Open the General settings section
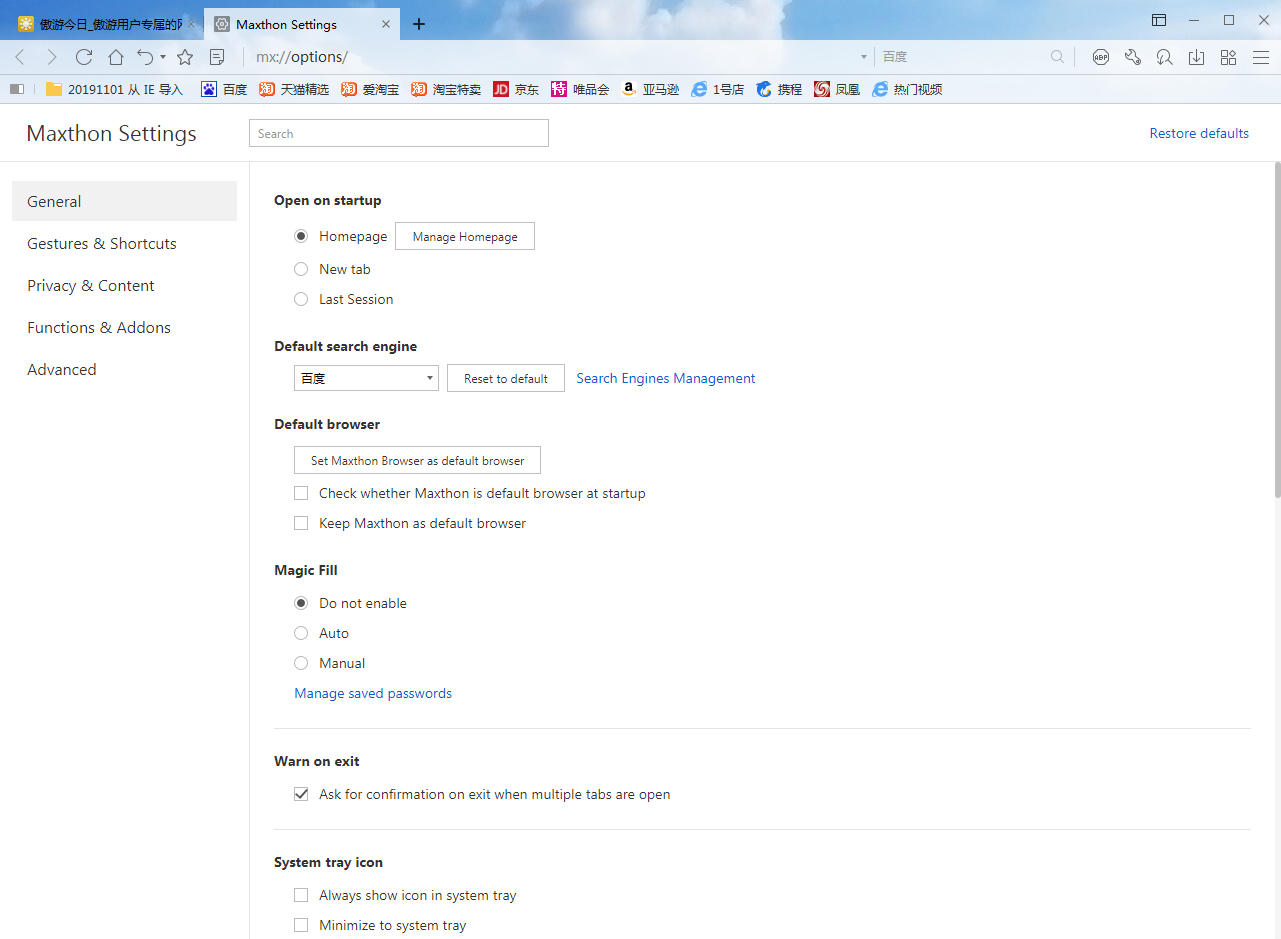1281x939 pixels. (x=124, y=201)
